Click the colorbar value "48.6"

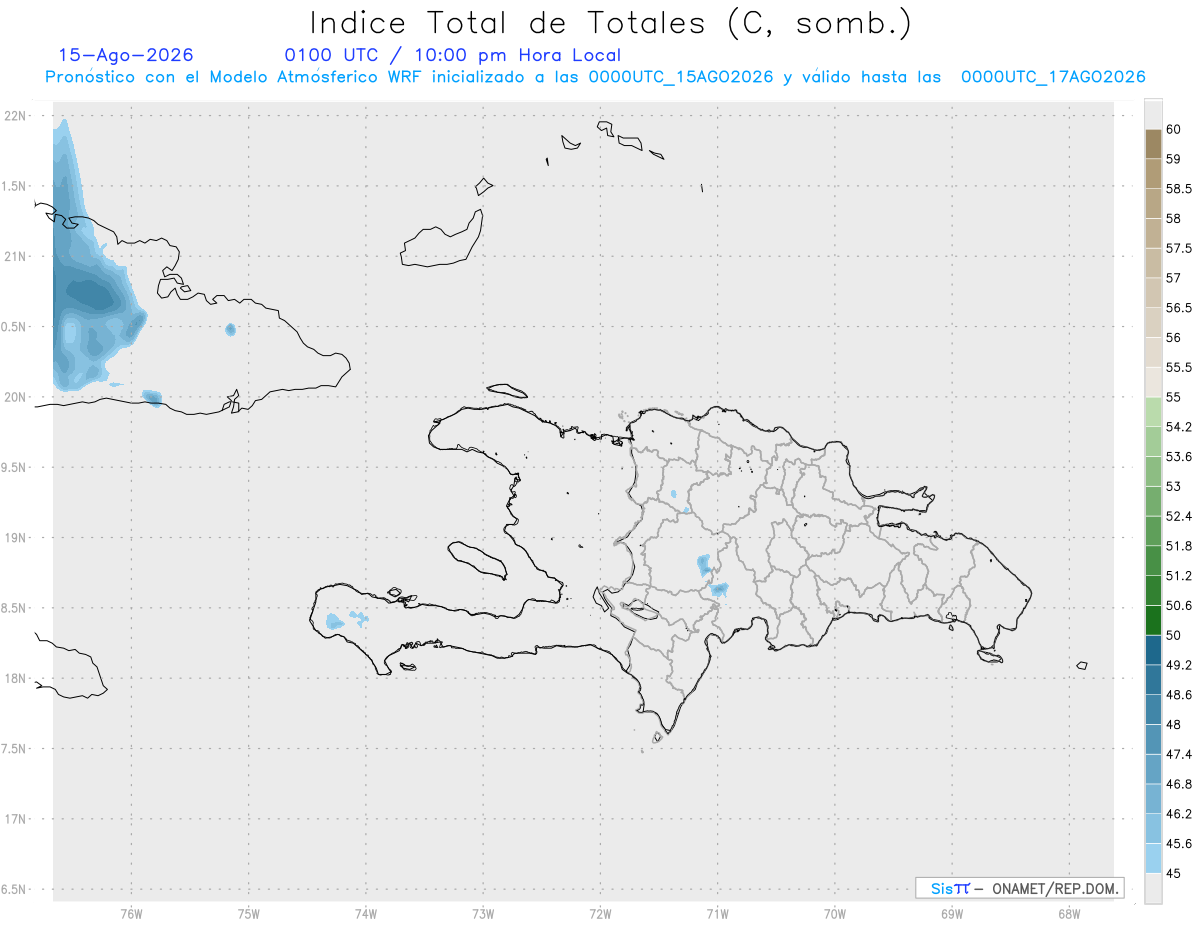click(1180, 695)
